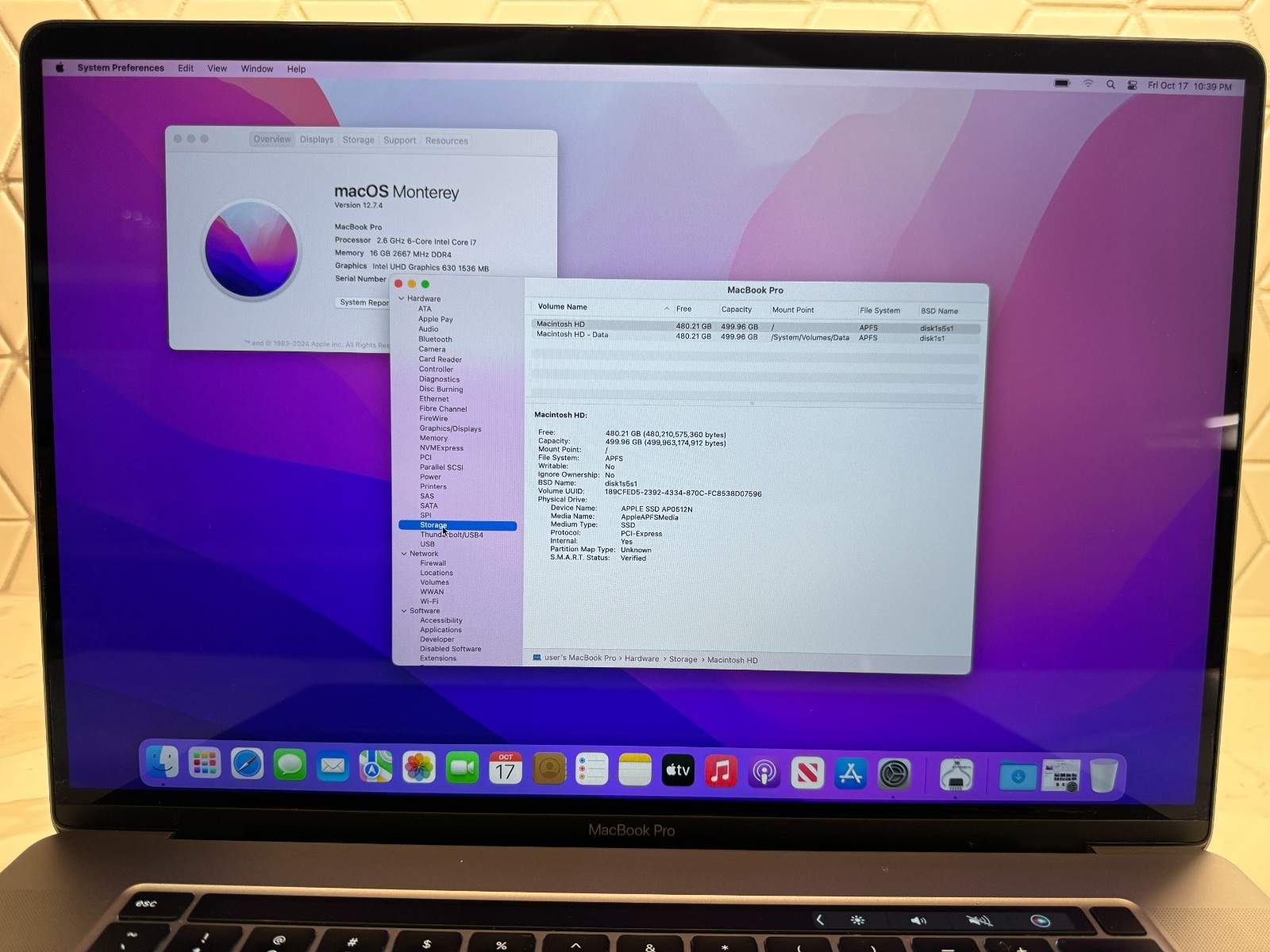
Task: Select Thunderbolt/USB4 in the sidebar
Action: (x=452, y=535)
